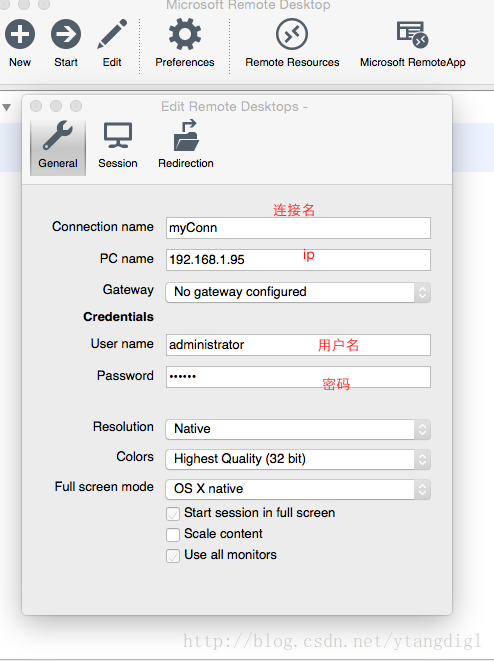Switch to the Redirection tab

tap(186, 146)
